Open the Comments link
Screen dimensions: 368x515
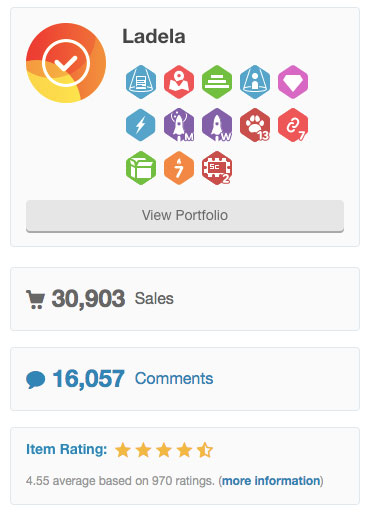[x=174, y=379]
